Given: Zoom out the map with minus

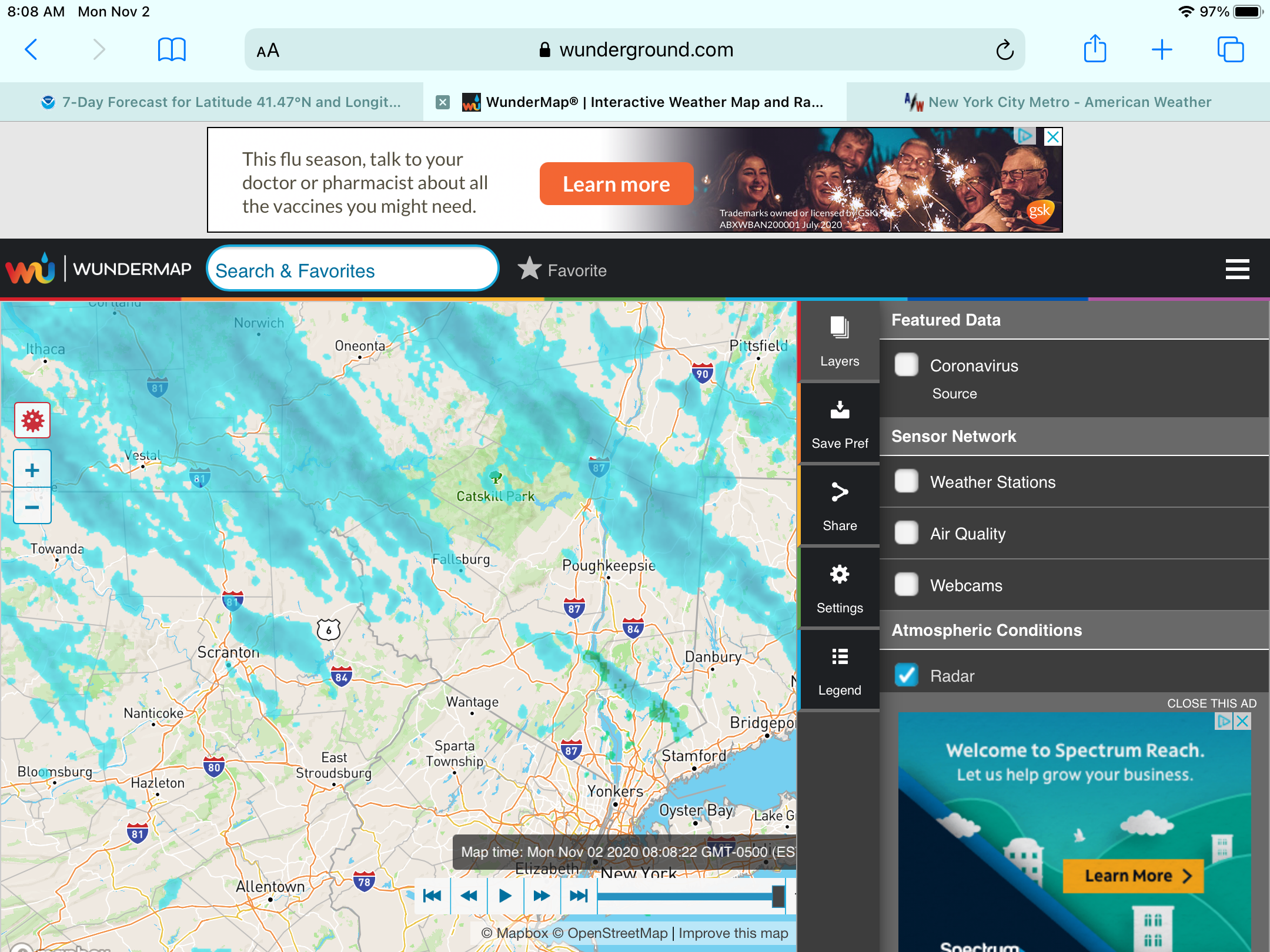Looking at the screenshot, I should (x=32, y=507).
